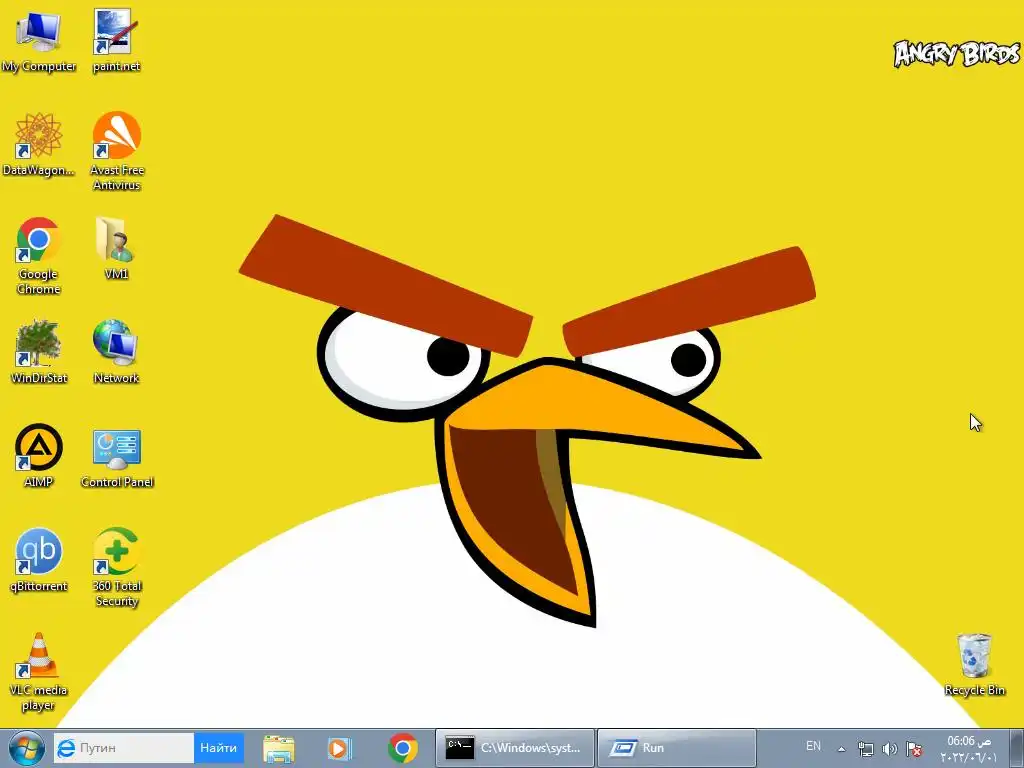Show hidden tray icons arrow

point(842,749)
